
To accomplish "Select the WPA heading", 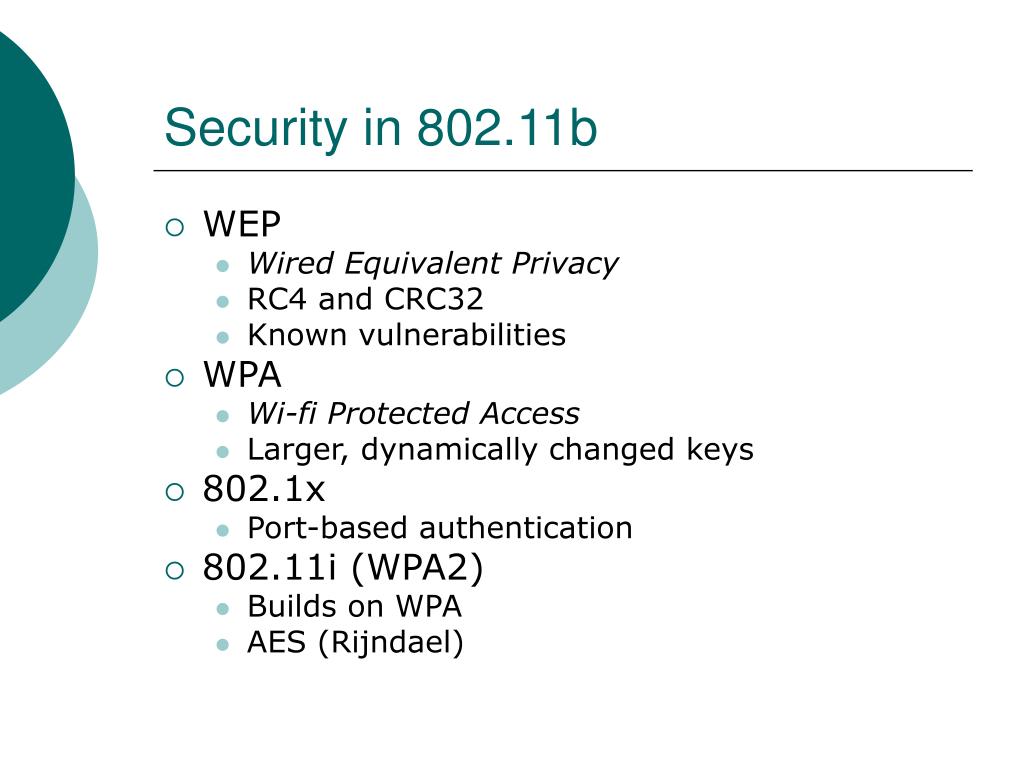I will pos(242,375).
